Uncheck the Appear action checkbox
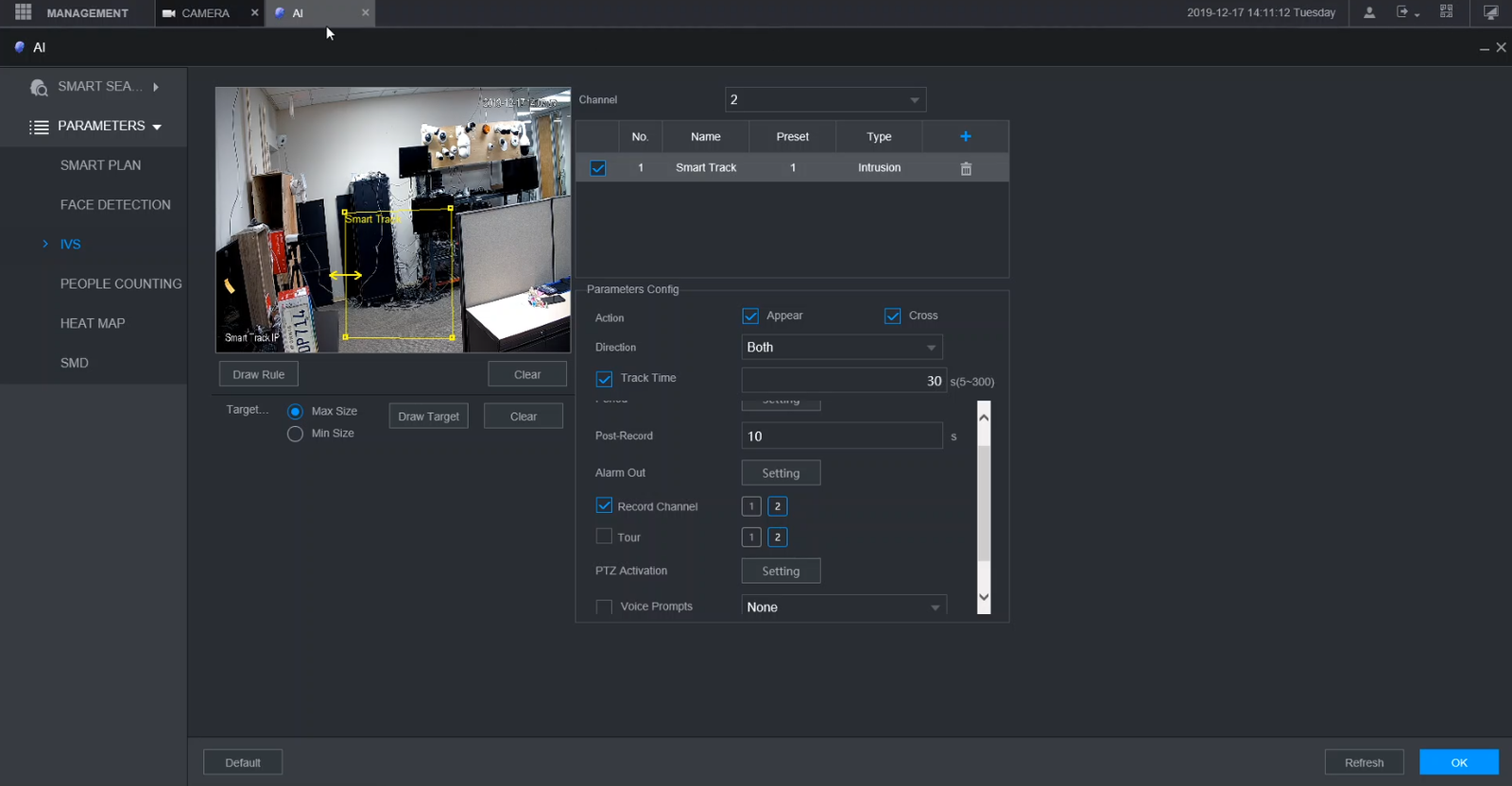This screenshot has height=786, width=1512. pyautogui.click(x=750, y=316)
